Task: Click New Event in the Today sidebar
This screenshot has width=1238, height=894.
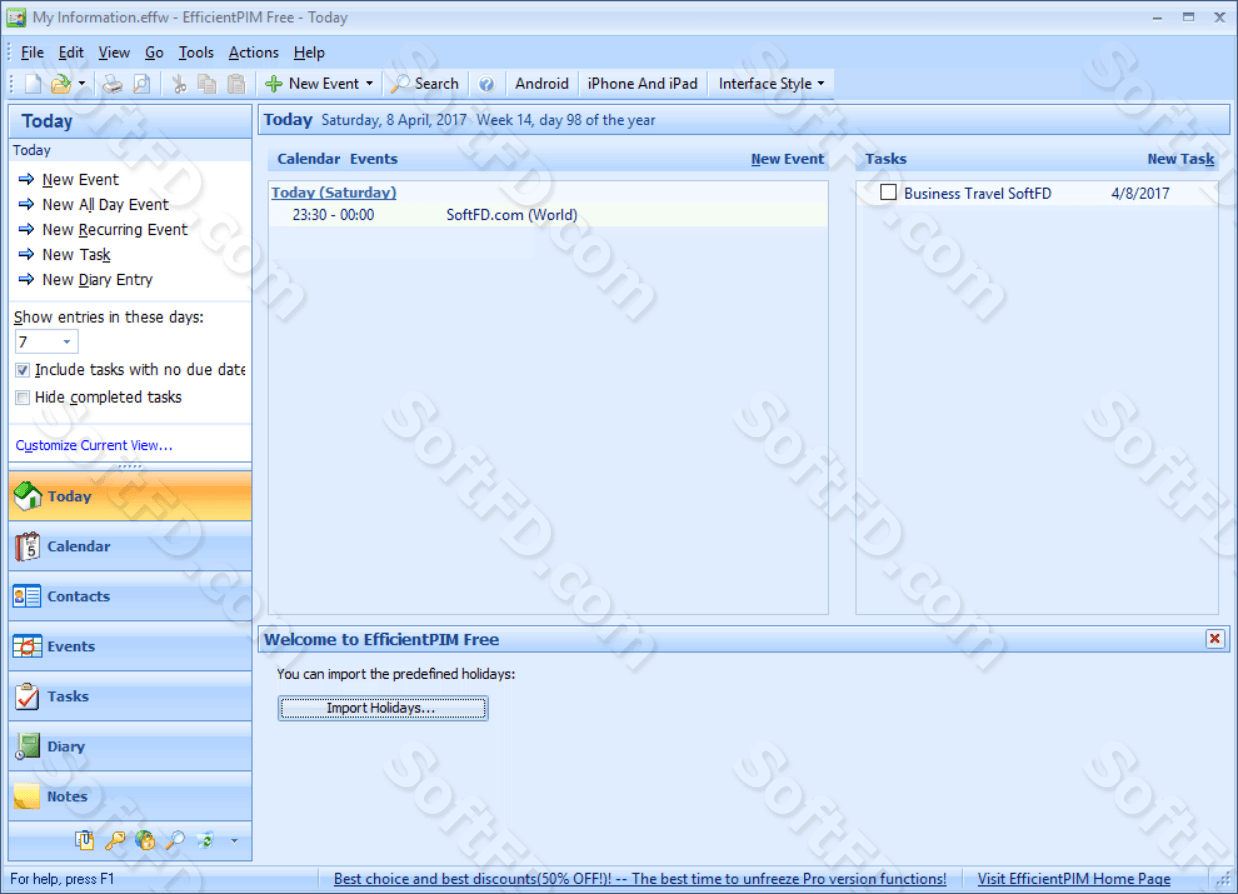Action: point(80,180)
